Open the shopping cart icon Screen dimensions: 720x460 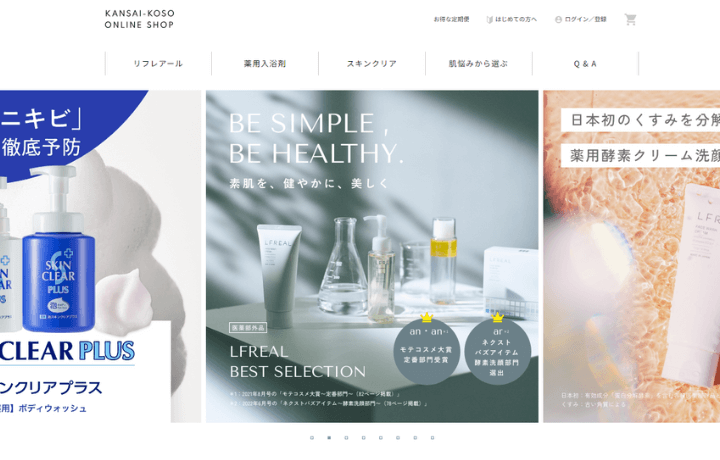point(630,19)
